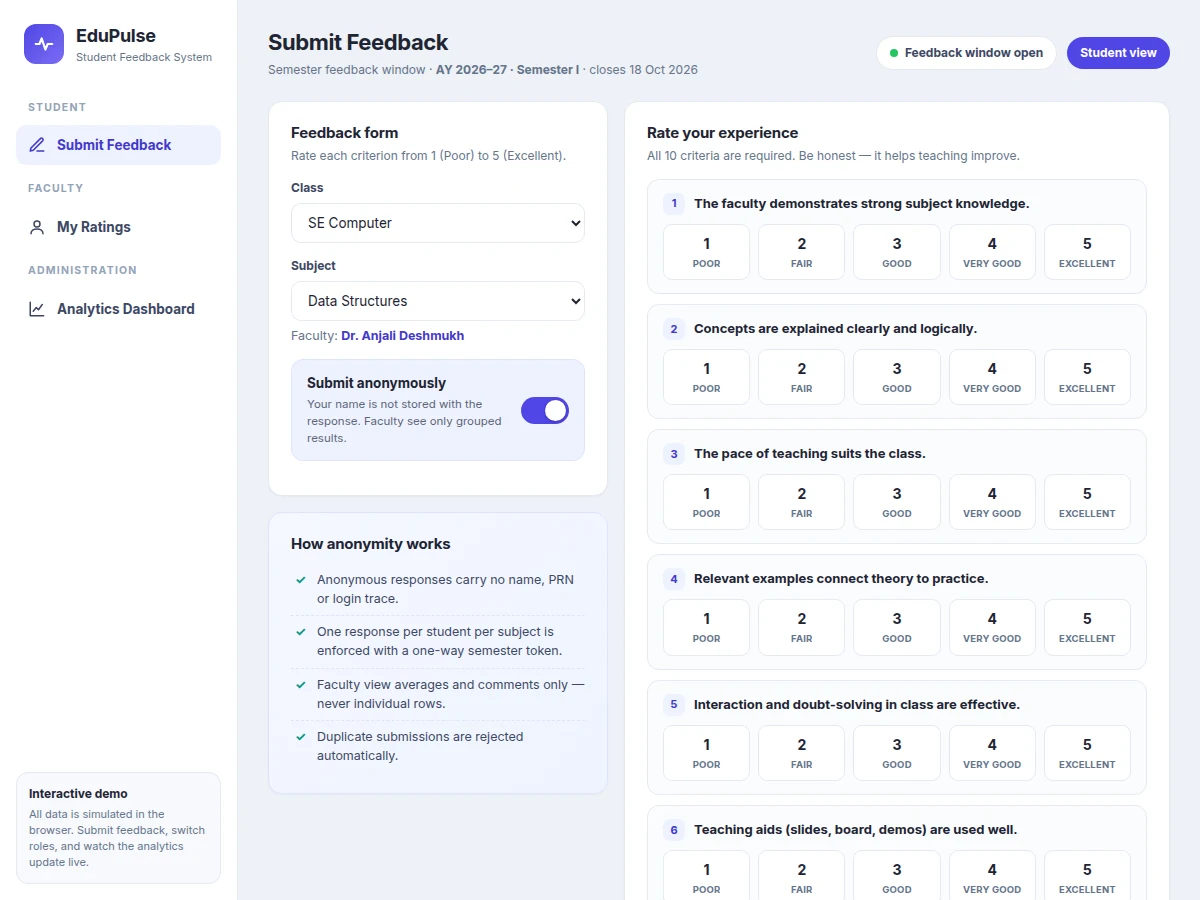
Task: Rate pace of teaching as 5 Excellent
Action: 1087,502
